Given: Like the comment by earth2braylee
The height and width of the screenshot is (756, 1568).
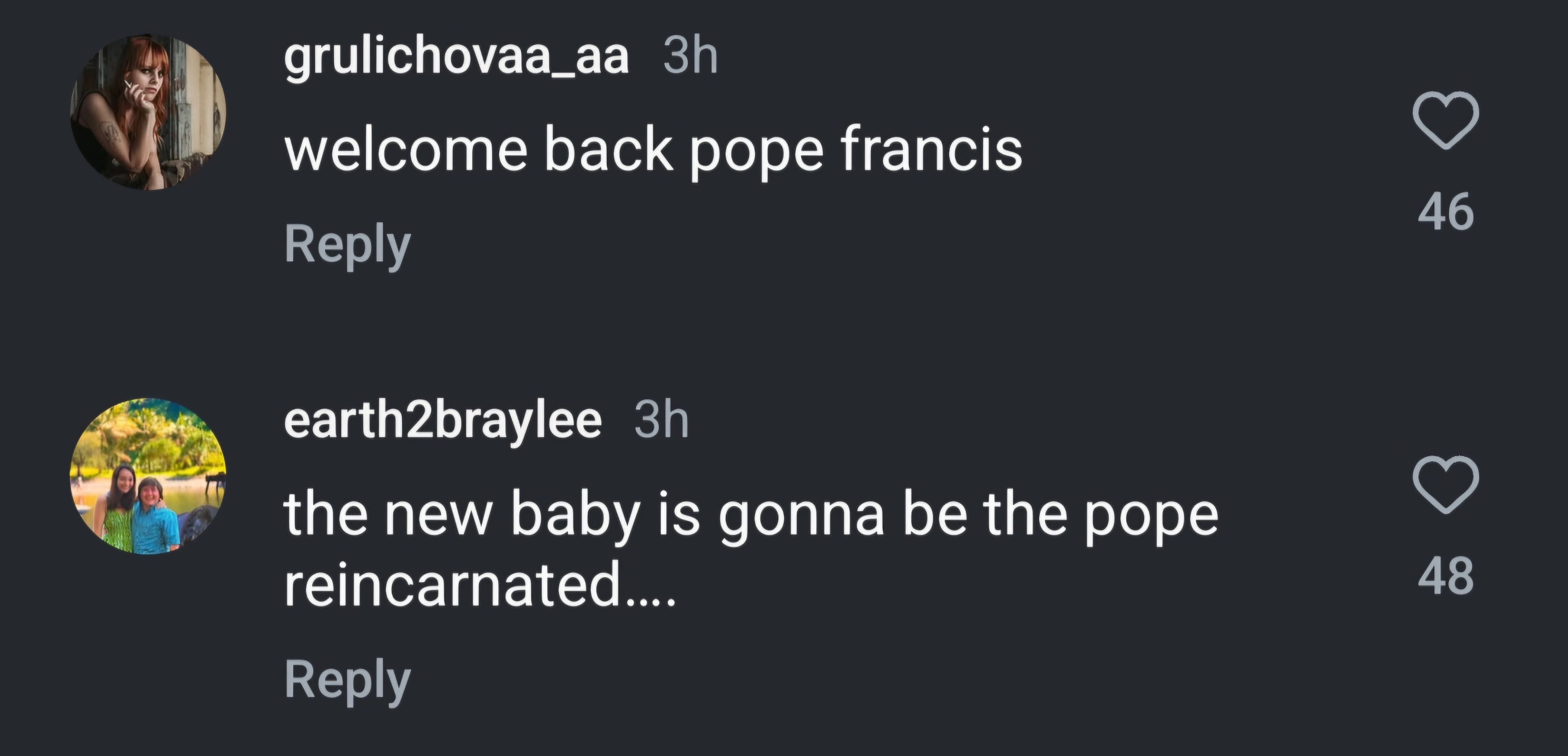Looking at the screenshot, I should [1445, 484].
